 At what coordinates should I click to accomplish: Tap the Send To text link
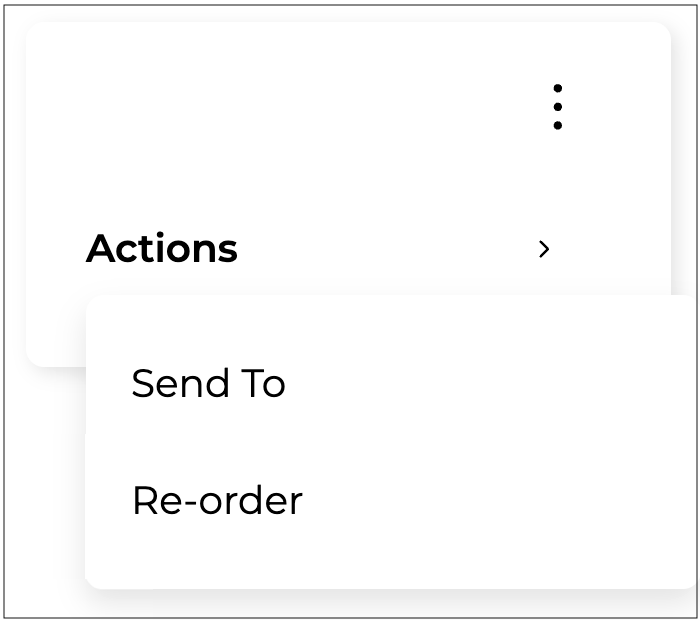pyautogui.click(x=209, y=384)
